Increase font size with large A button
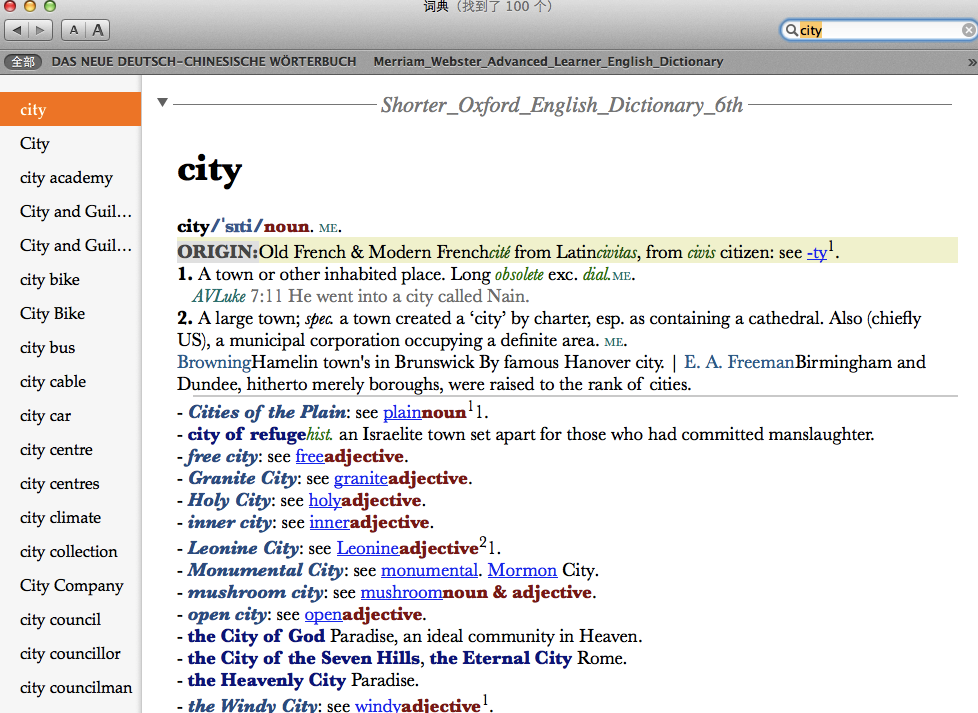978x713 pixels. (x=98, y=30)
